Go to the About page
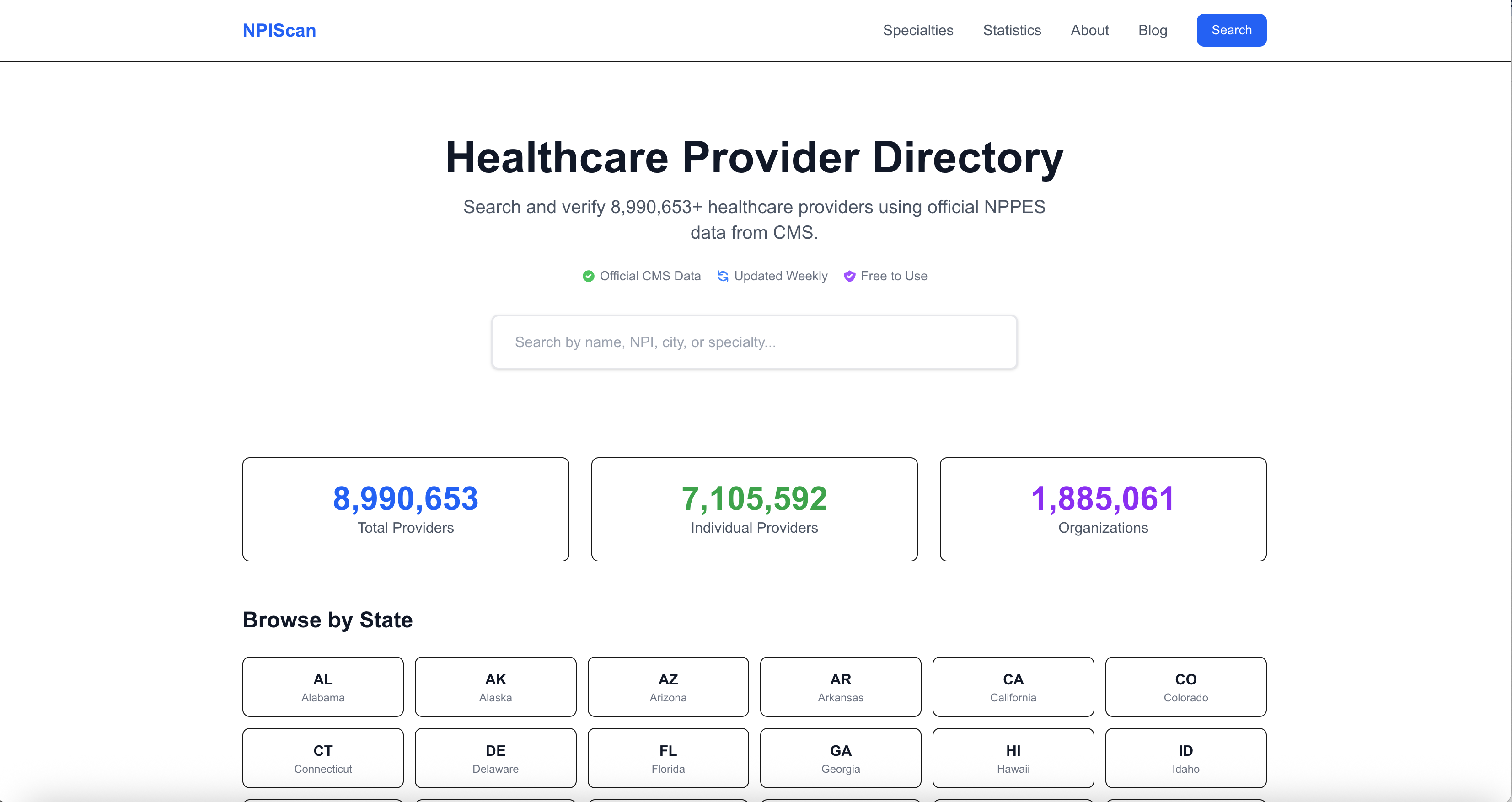The height and width of the screenshot is (802, 1512). click(x=1089, y=31)
